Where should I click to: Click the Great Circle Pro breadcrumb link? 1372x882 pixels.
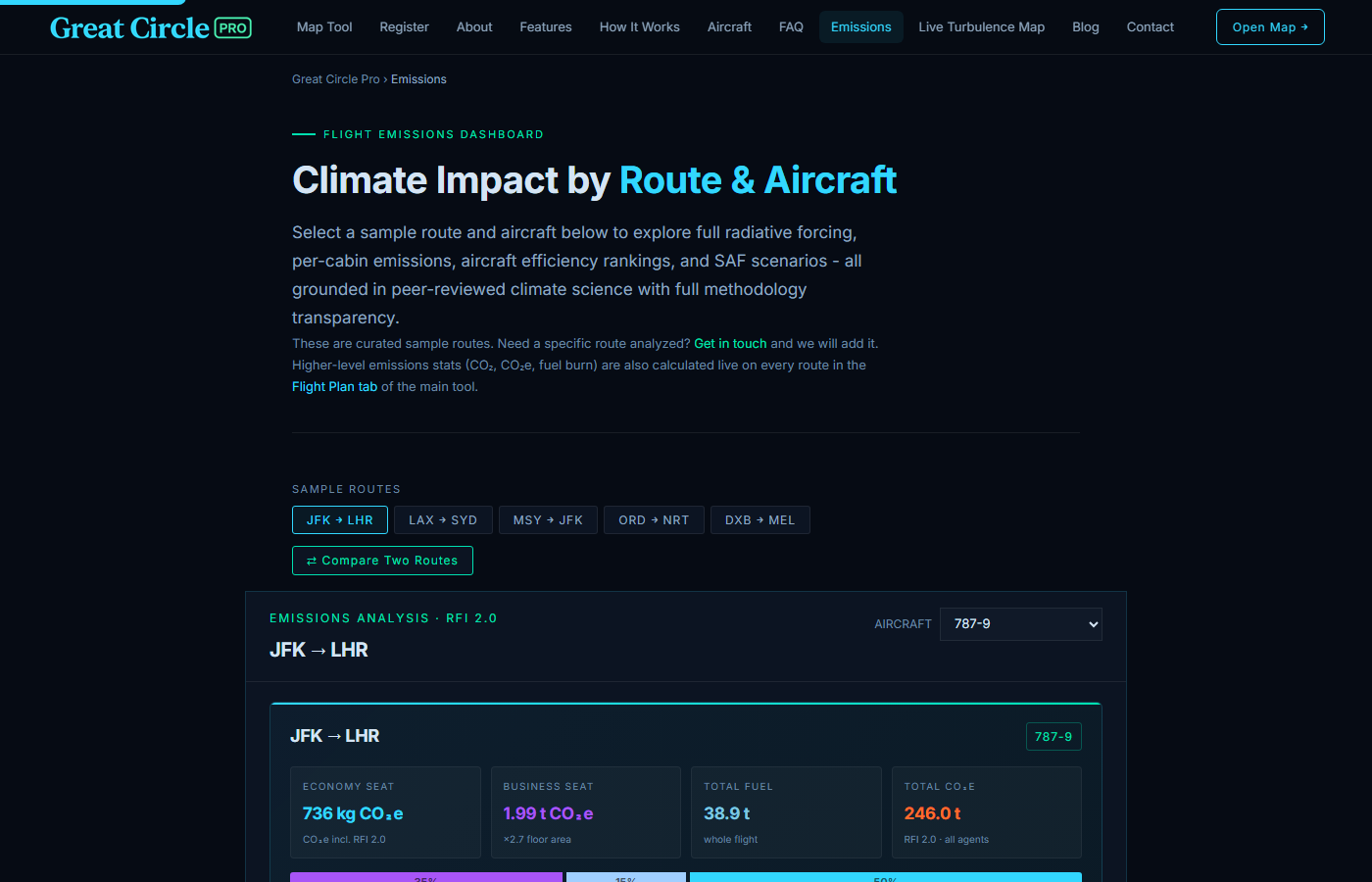(x=335, y=79)
